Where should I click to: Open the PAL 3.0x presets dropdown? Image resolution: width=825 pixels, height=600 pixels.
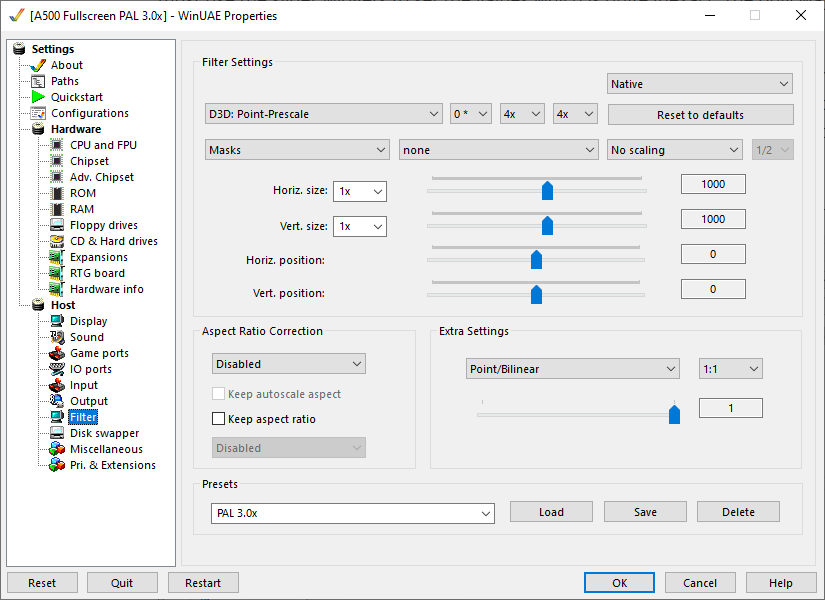point(353,513)
